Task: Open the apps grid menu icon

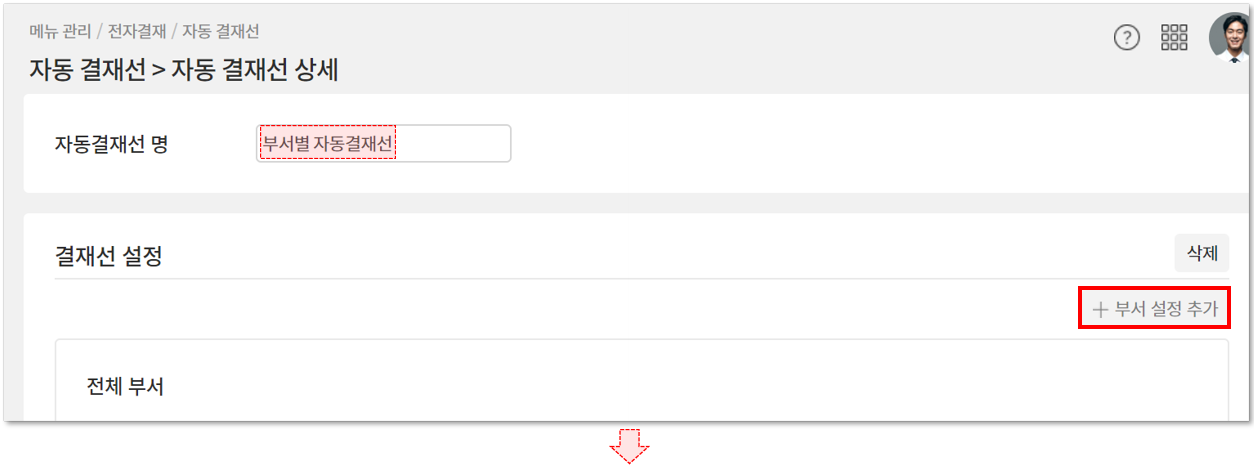Action: coord(1174,38)
